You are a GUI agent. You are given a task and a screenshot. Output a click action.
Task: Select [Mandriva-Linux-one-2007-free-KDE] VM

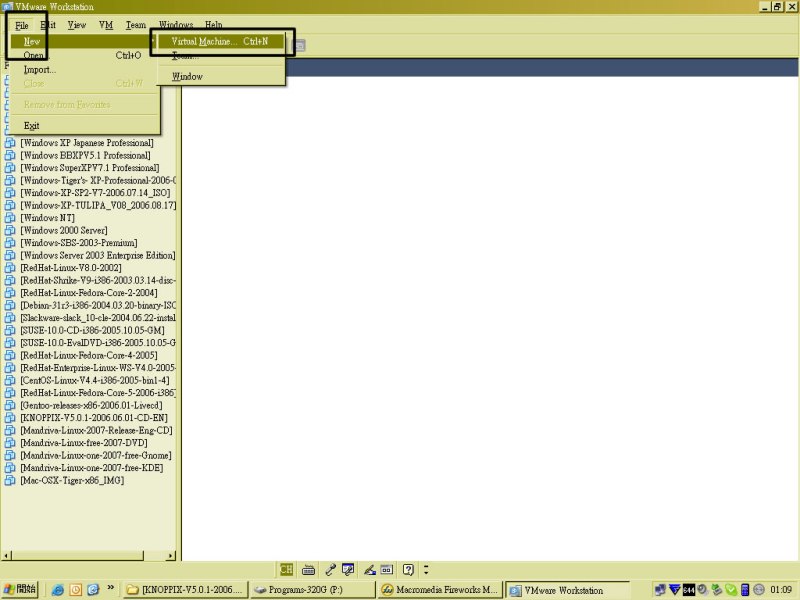92,468
